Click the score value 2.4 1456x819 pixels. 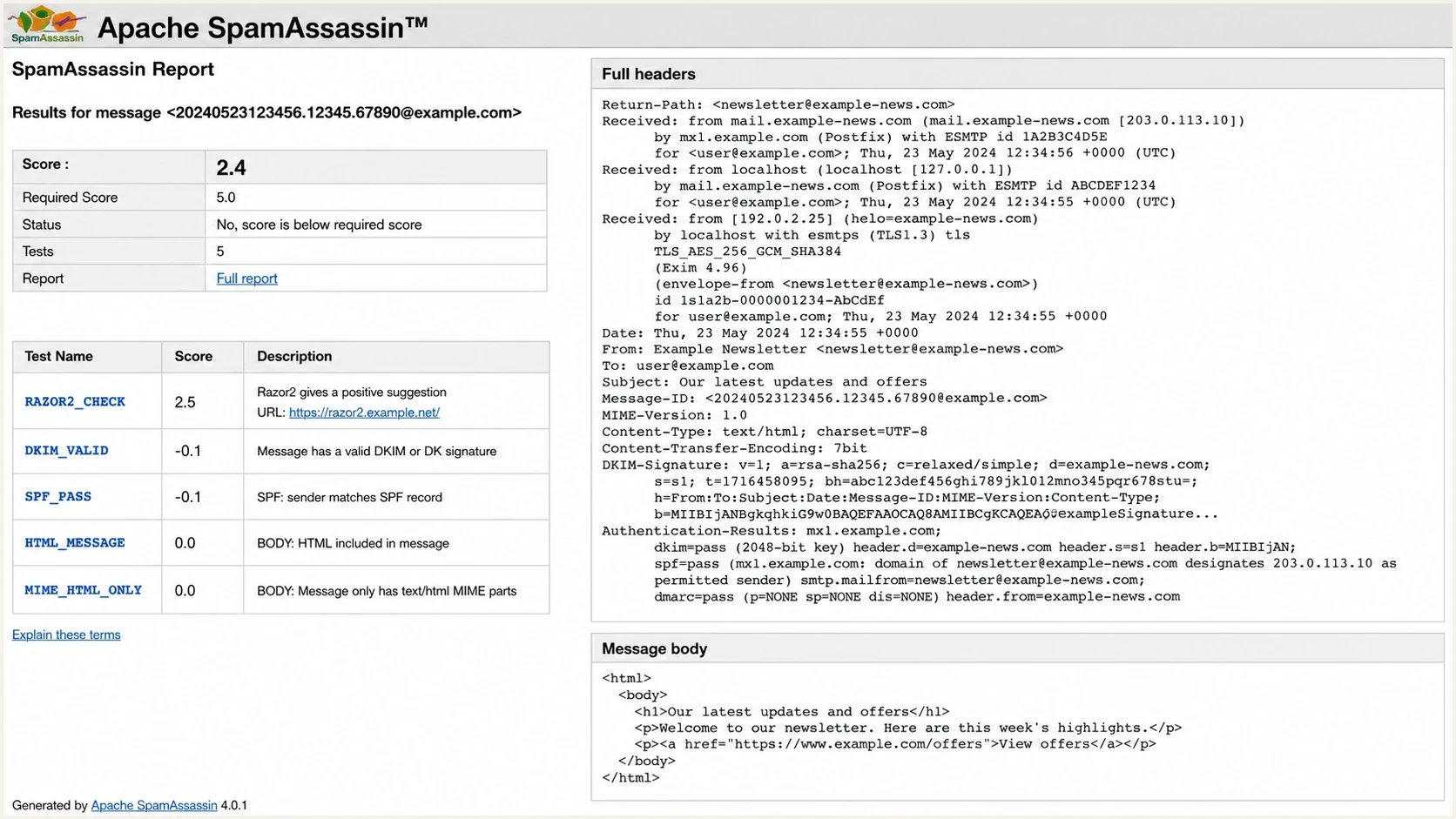(x=231, y=167)
